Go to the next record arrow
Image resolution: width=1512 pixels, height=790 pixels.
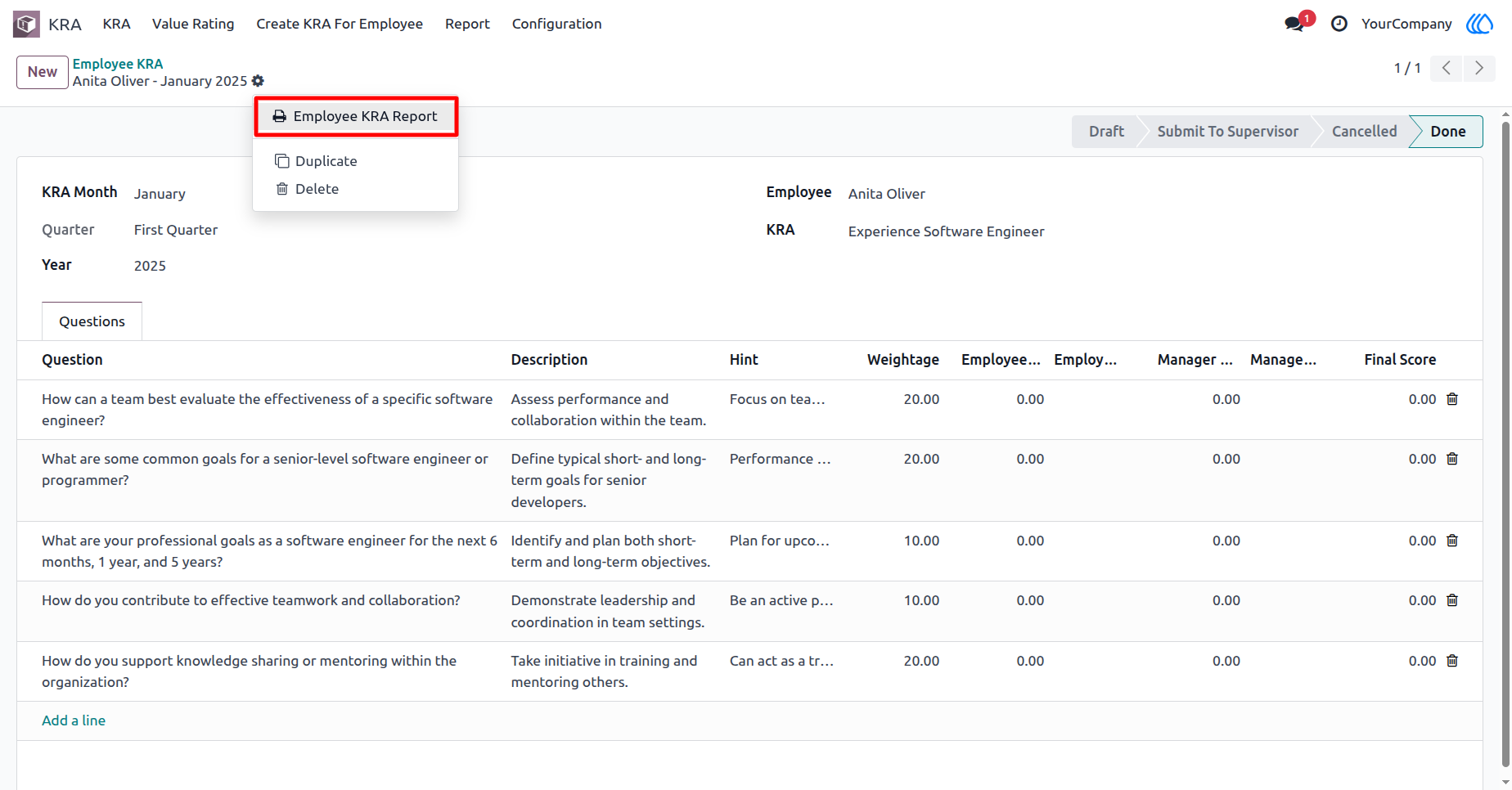[1479, 68]
